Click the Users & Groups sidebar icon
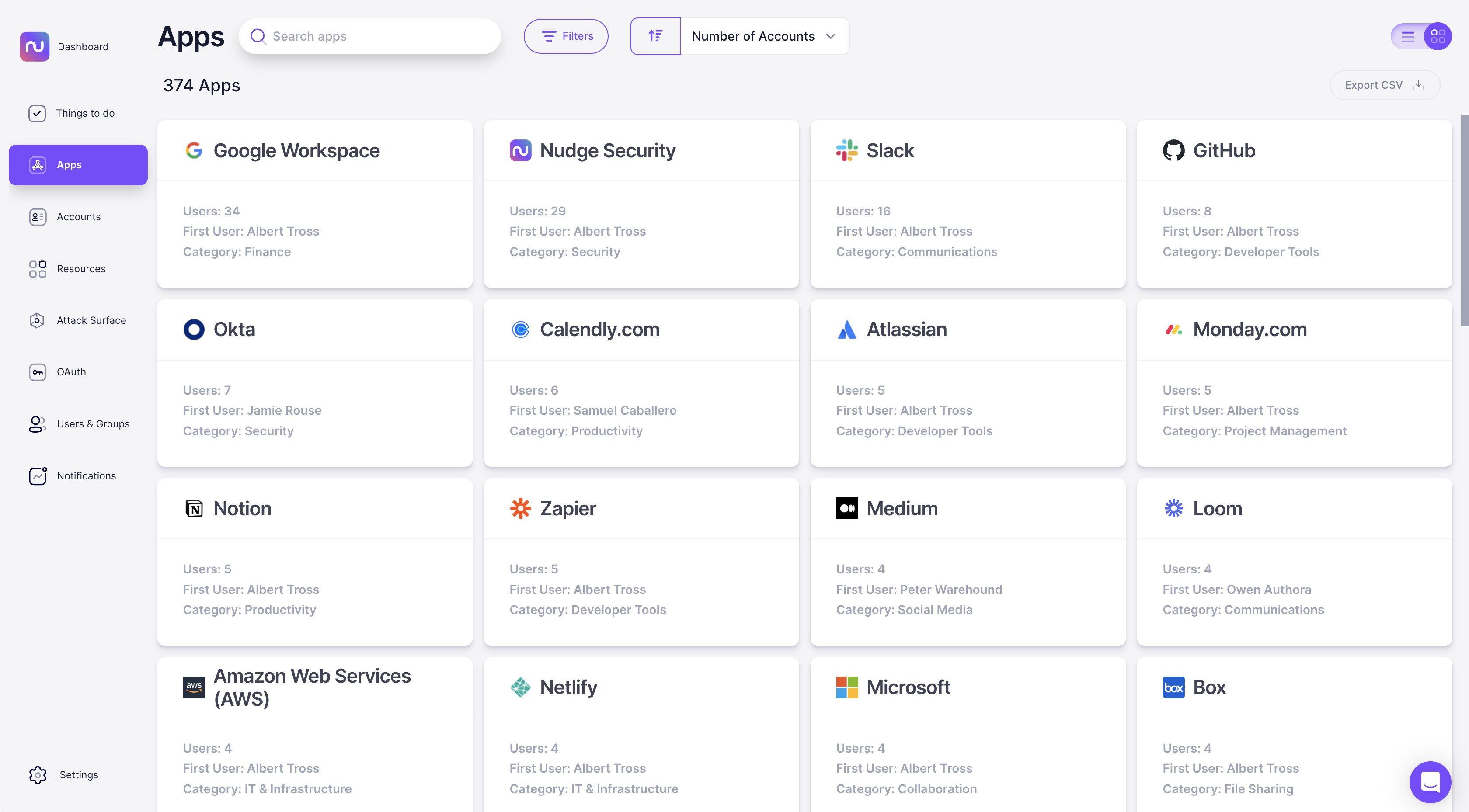Screen dimensions: 1469x812 pyautogui.click(x=36, y=423)
